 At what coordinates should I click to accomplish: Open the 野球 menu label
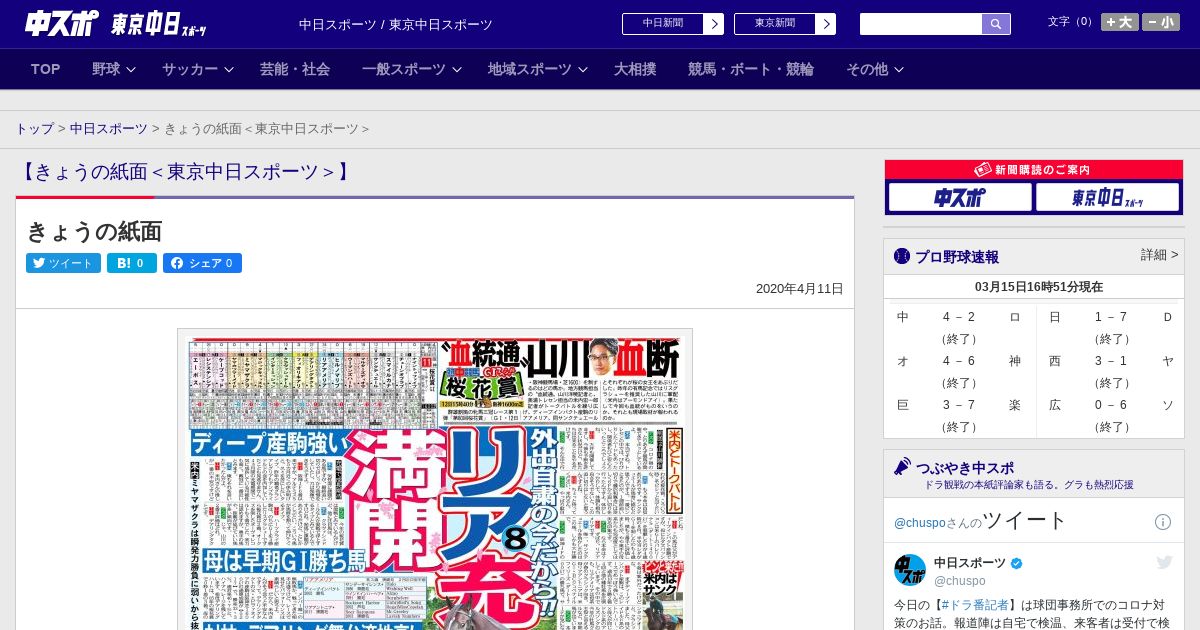(106, 69)
